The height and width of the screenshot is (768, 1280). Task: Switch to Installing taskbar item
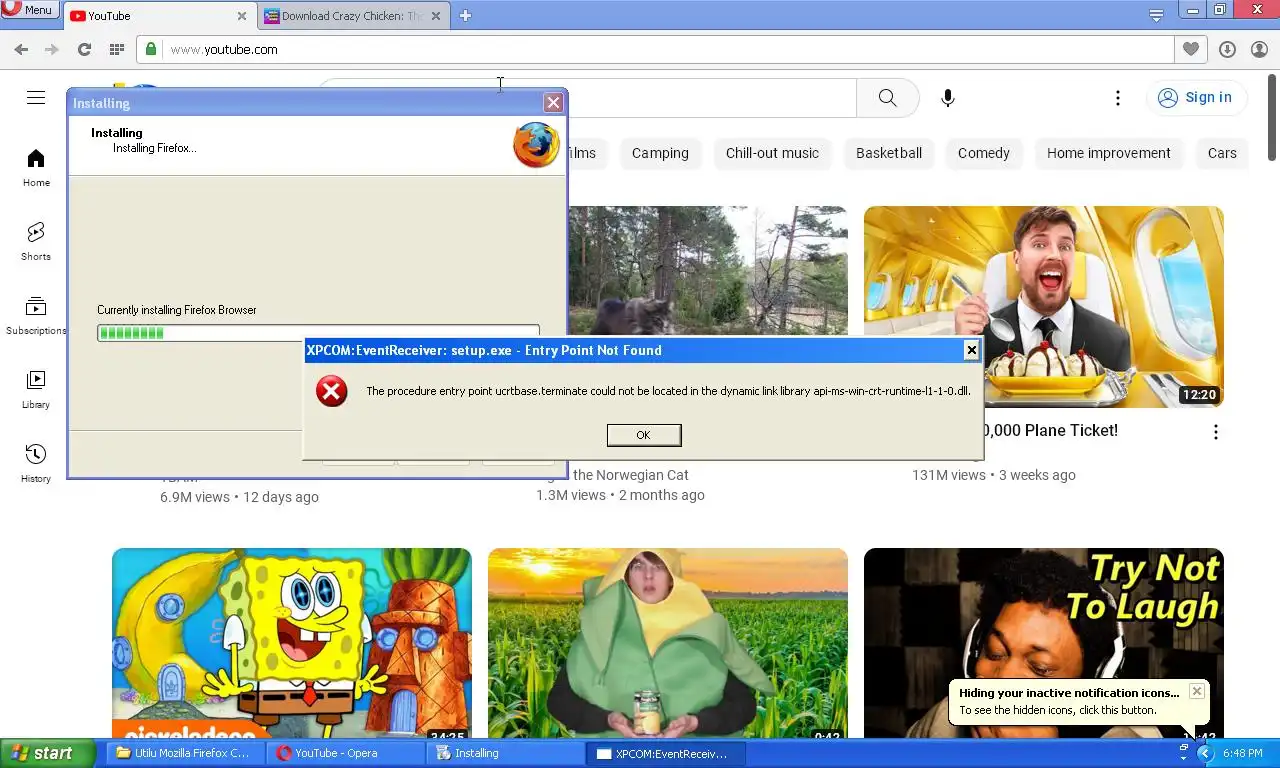(505, 753)
